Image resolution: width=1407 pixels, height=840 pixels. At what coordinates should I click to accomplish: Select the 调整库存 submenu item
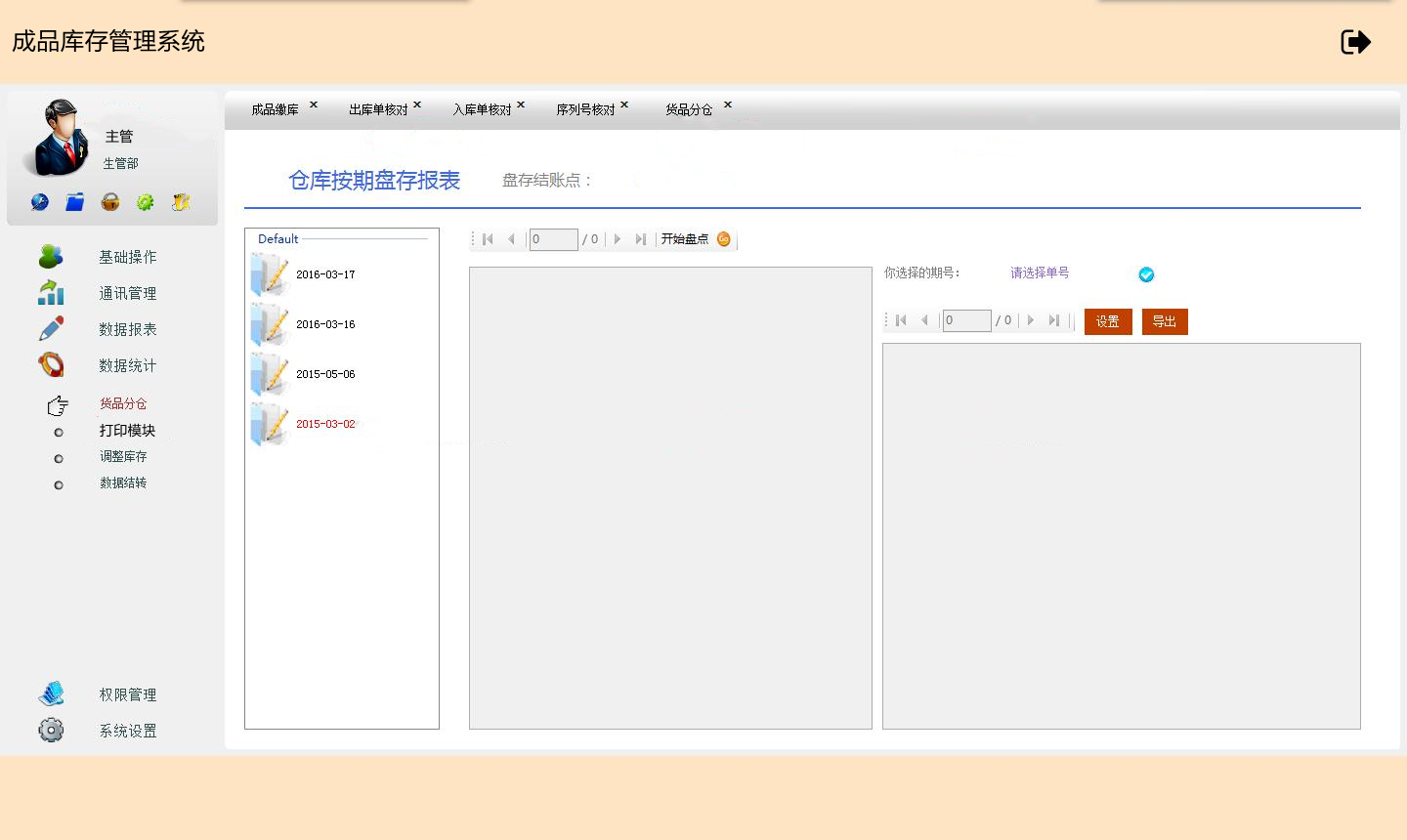coord(123,457)
